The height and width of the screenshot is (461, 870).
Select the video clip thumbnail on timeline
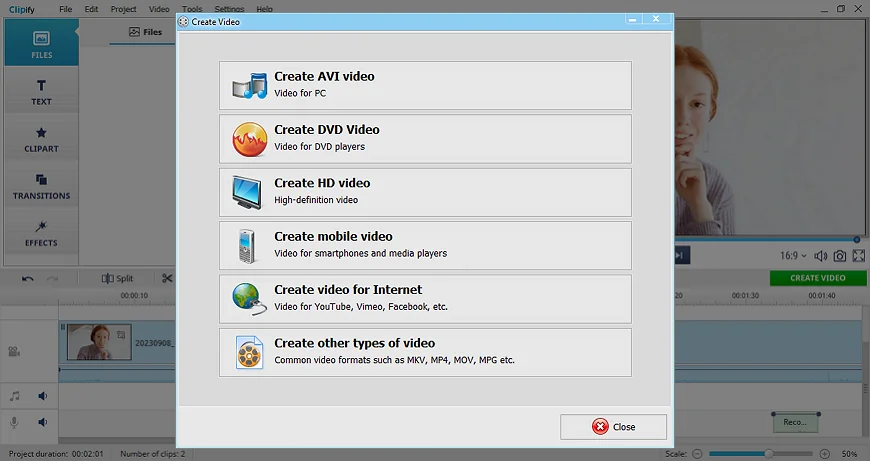point(99,342)
